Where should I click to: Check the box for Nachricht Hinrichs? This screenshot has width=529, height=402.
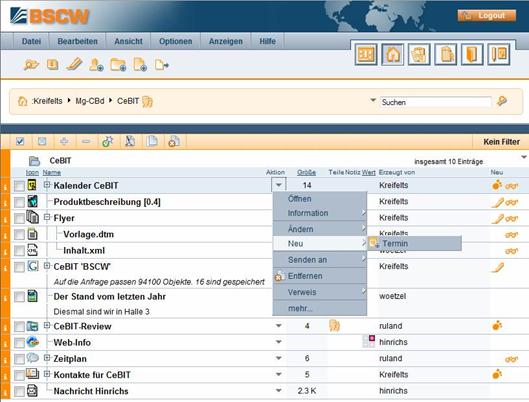pos(19,391)
